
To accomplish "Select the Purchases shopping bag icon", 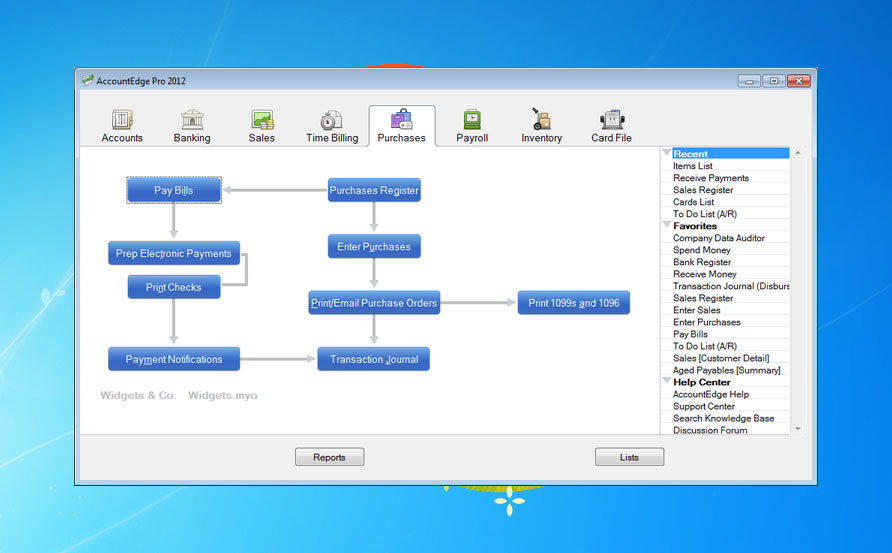I will click(x=401, y=119).
